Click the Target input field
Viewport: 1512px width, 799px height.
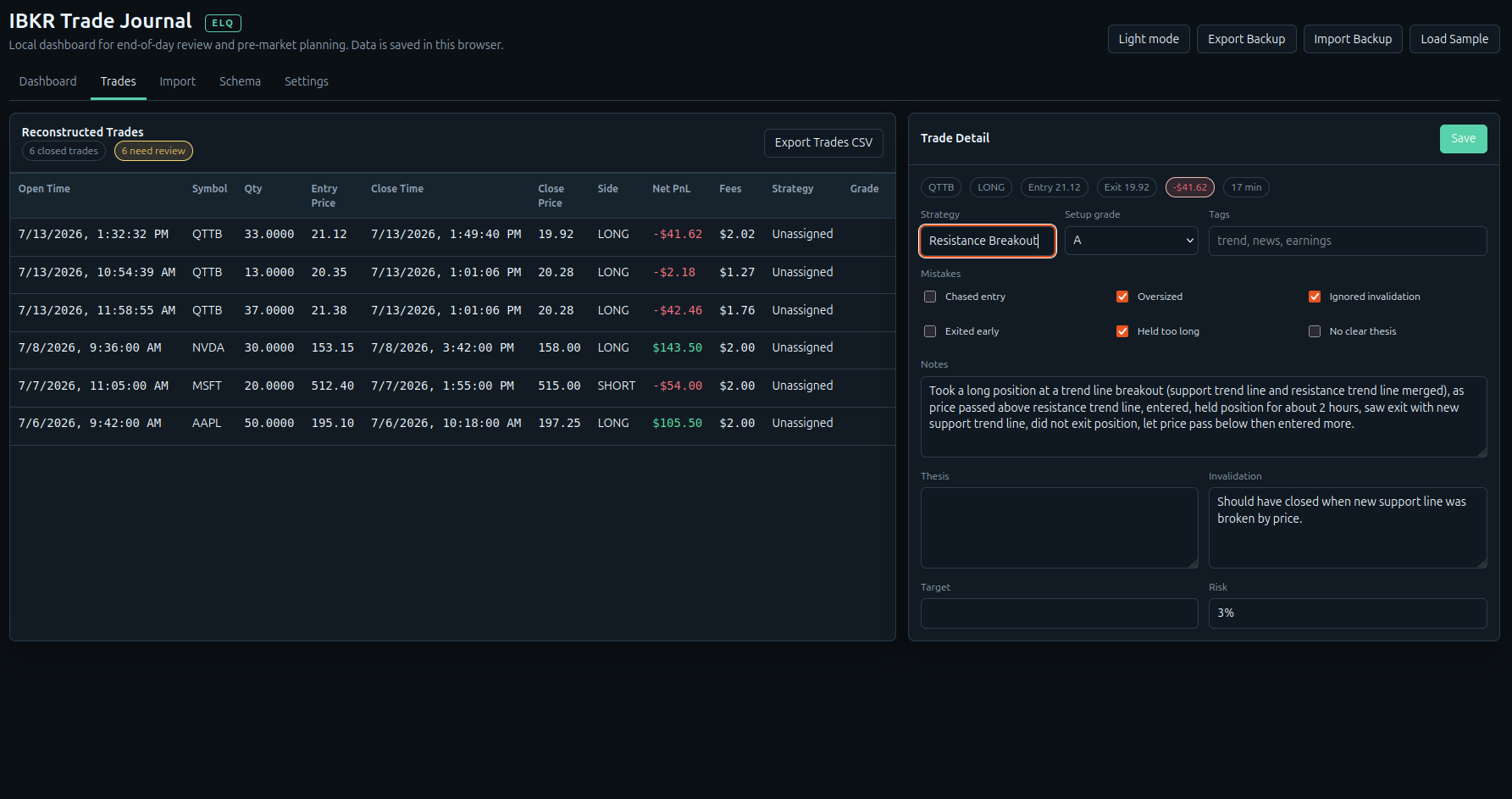tap(1059, 613)
